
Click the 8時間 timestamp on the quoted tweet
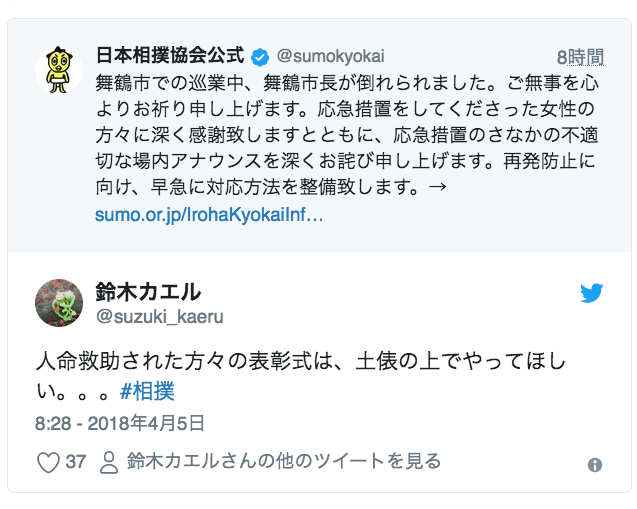point(580,56)
